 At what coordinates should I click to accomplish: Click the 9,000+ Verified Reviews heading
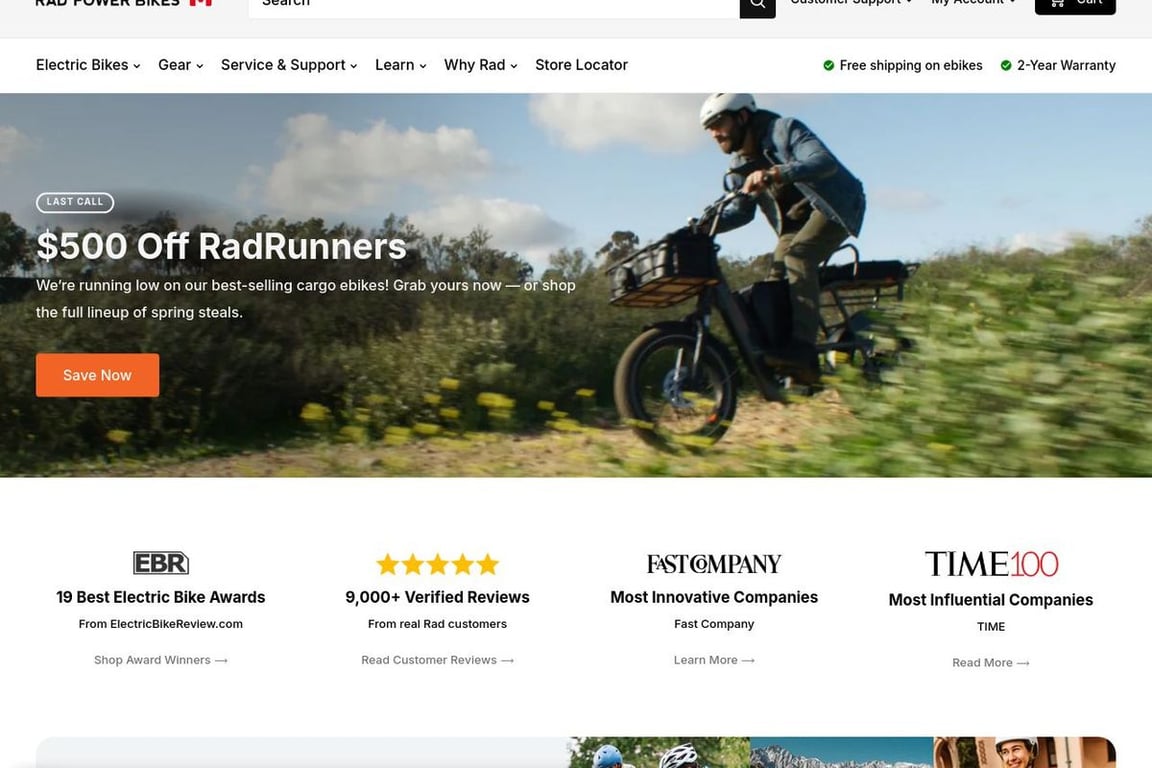437,597
